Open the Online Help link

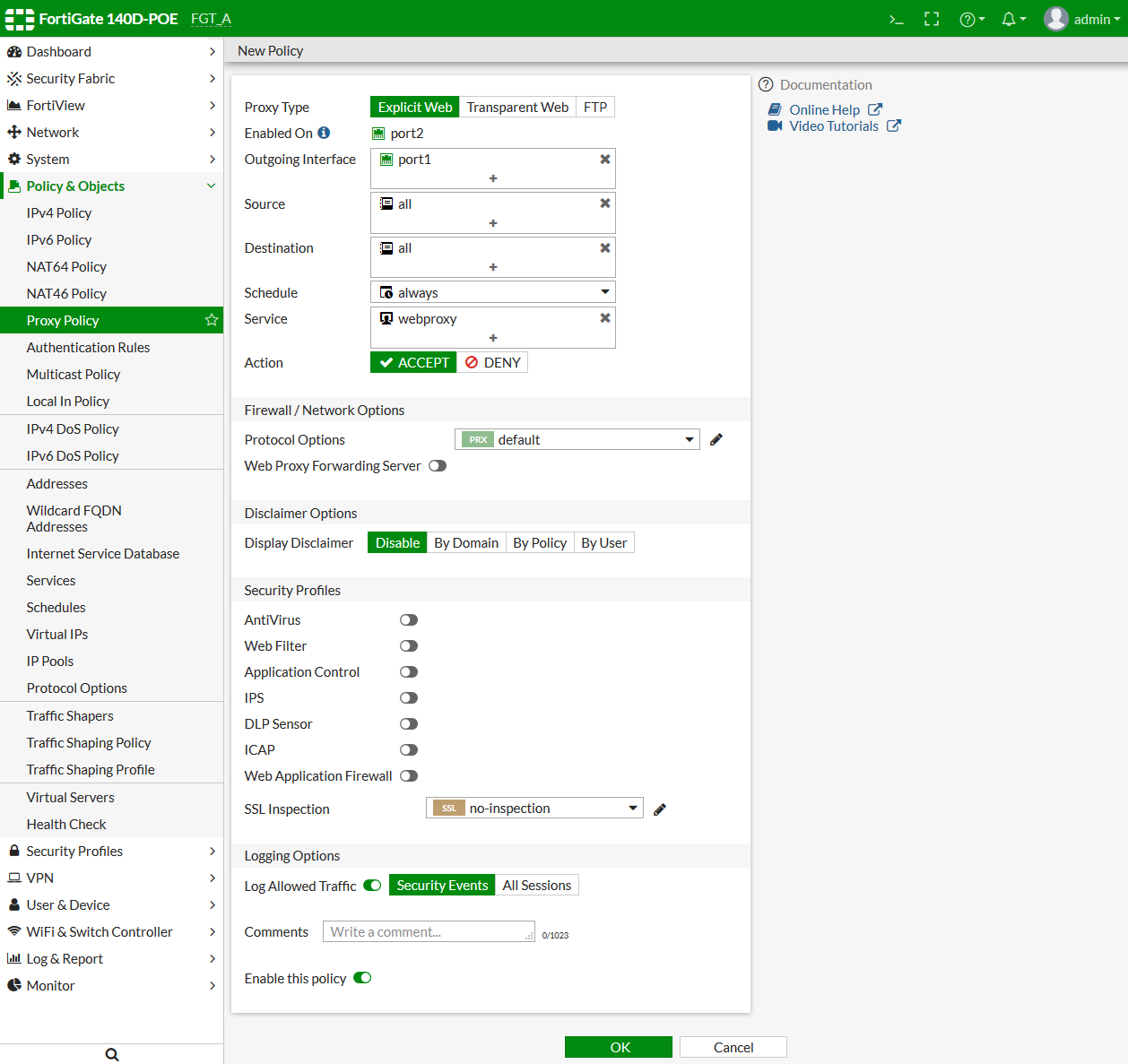point(824,109)
